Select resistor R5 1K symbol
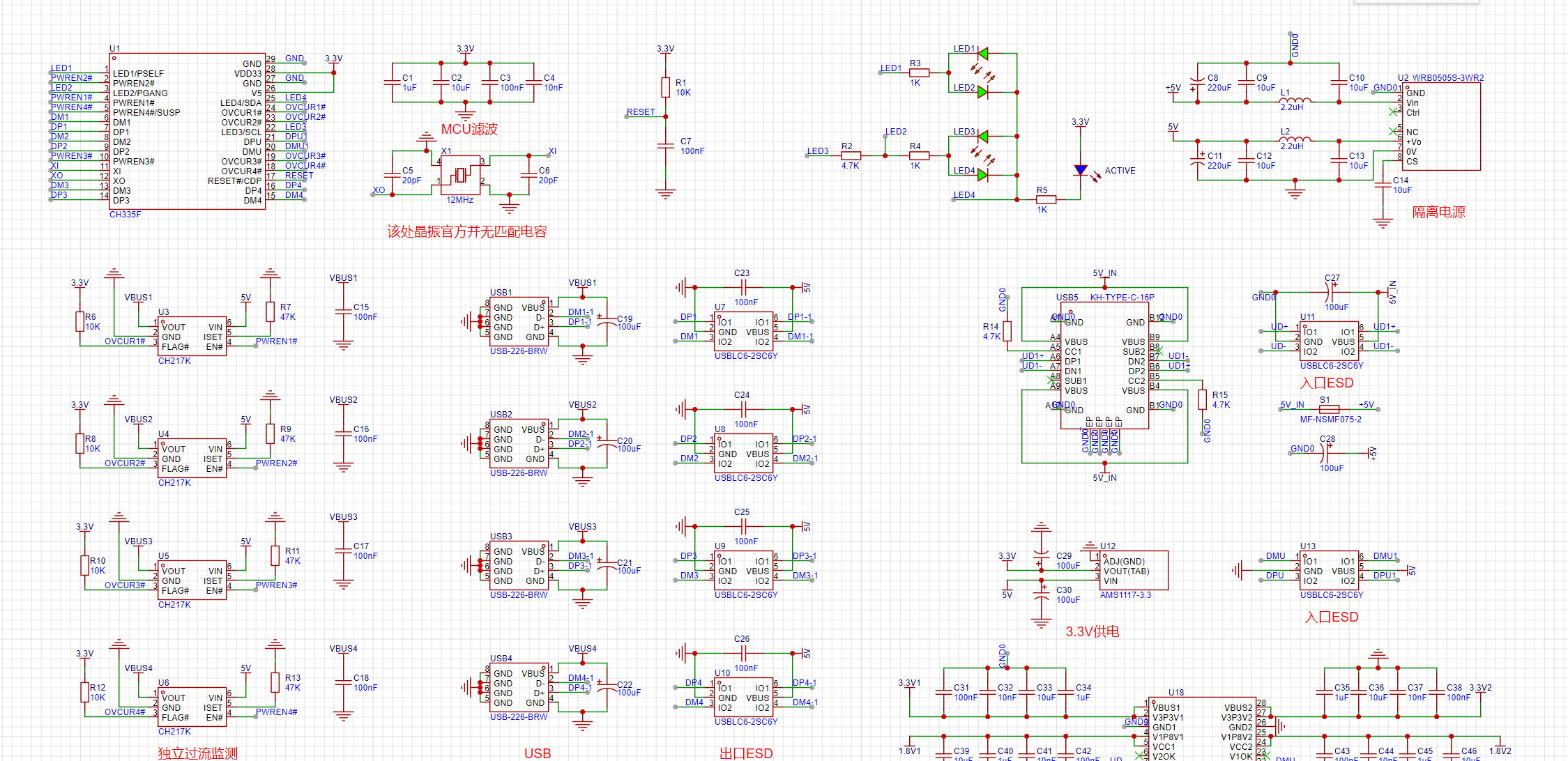1568x761 pixels. [1046, 199]
